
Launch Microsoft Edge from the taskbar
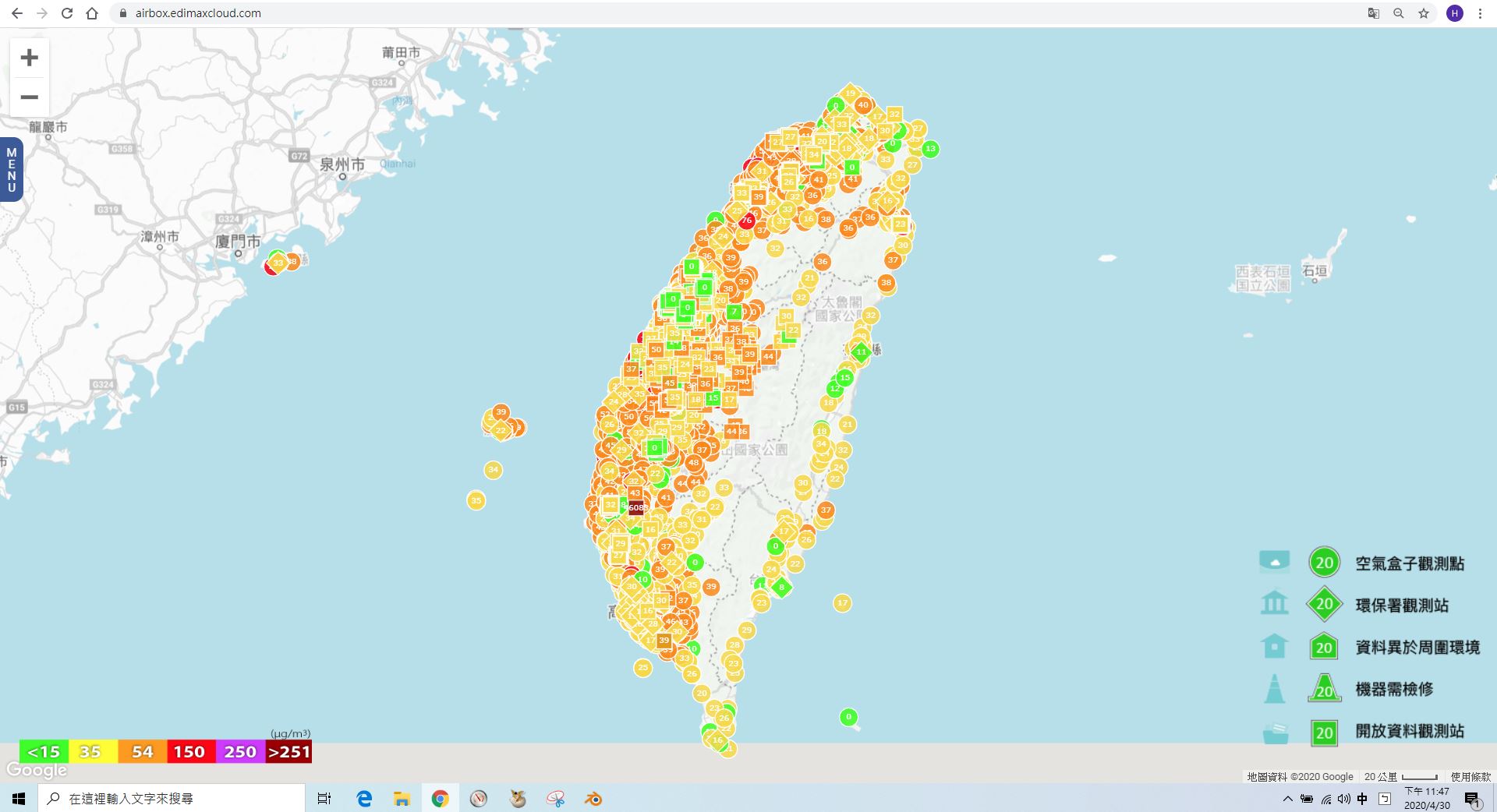click(364, 798)
